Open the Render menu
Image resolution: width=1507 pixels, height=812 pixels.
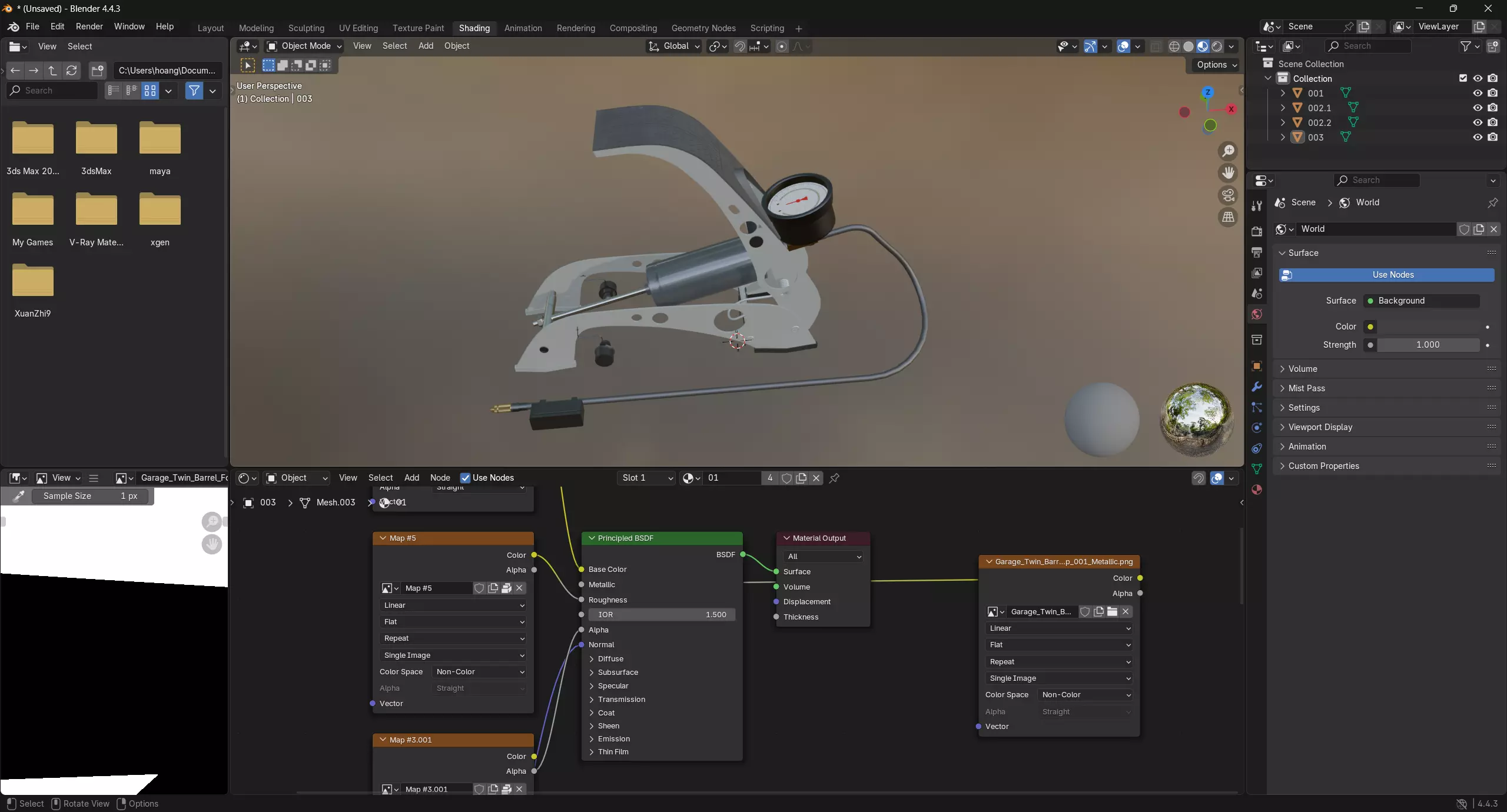tap(89, 26)
